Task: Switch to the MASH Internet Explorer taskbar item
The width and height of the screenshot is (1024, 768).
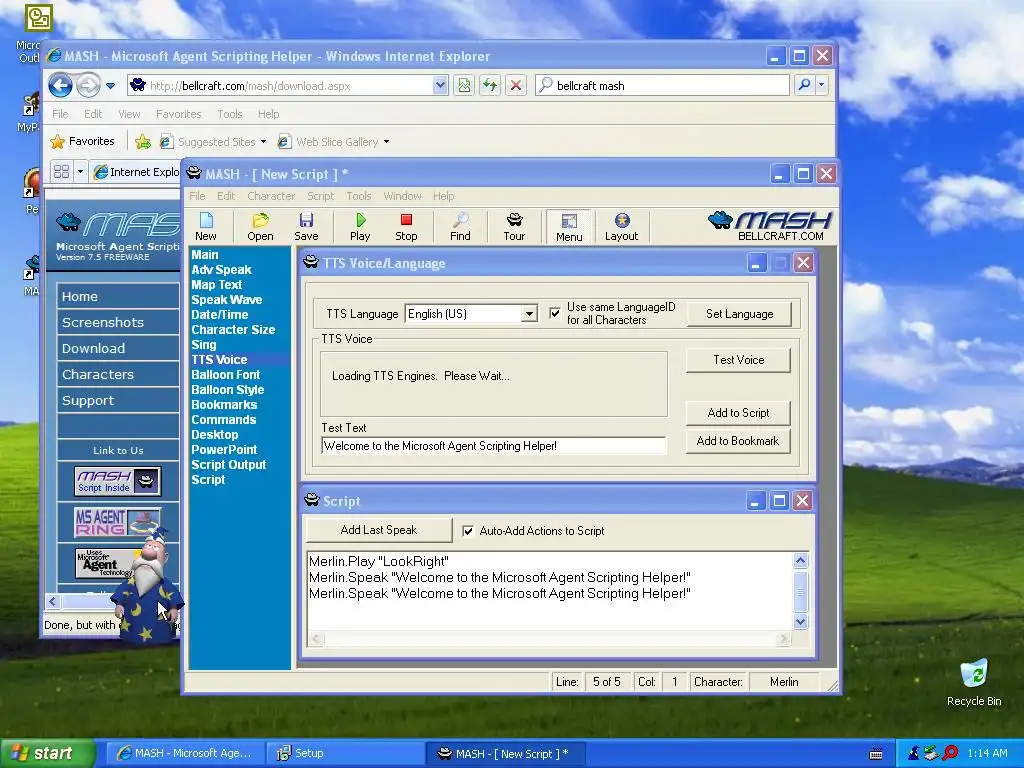Action: (x=185, y=753)
